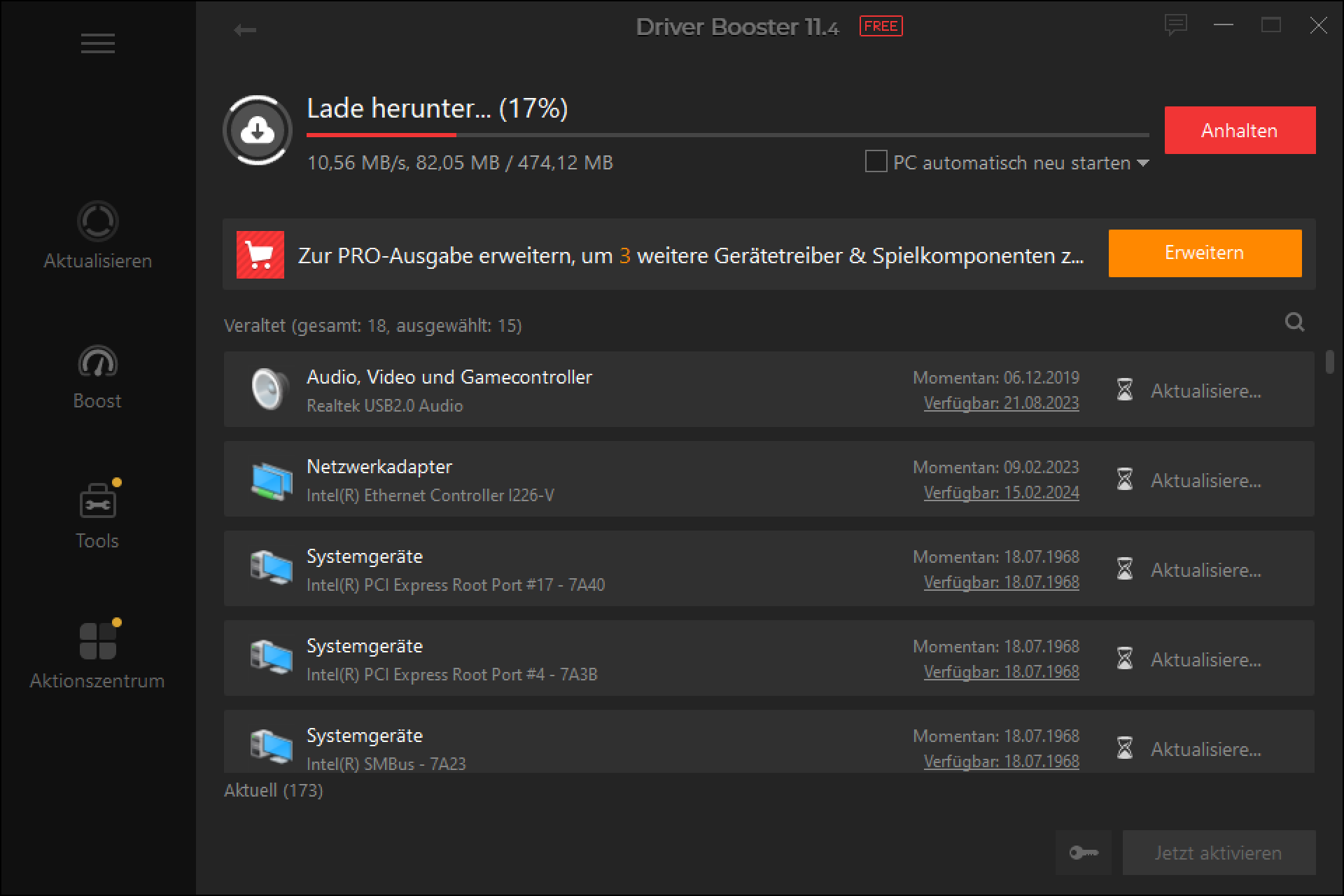The width and height of the screenshot is (1344, 896).
Task: Open the Aktionszentrum section
Action: coord(97,656)
